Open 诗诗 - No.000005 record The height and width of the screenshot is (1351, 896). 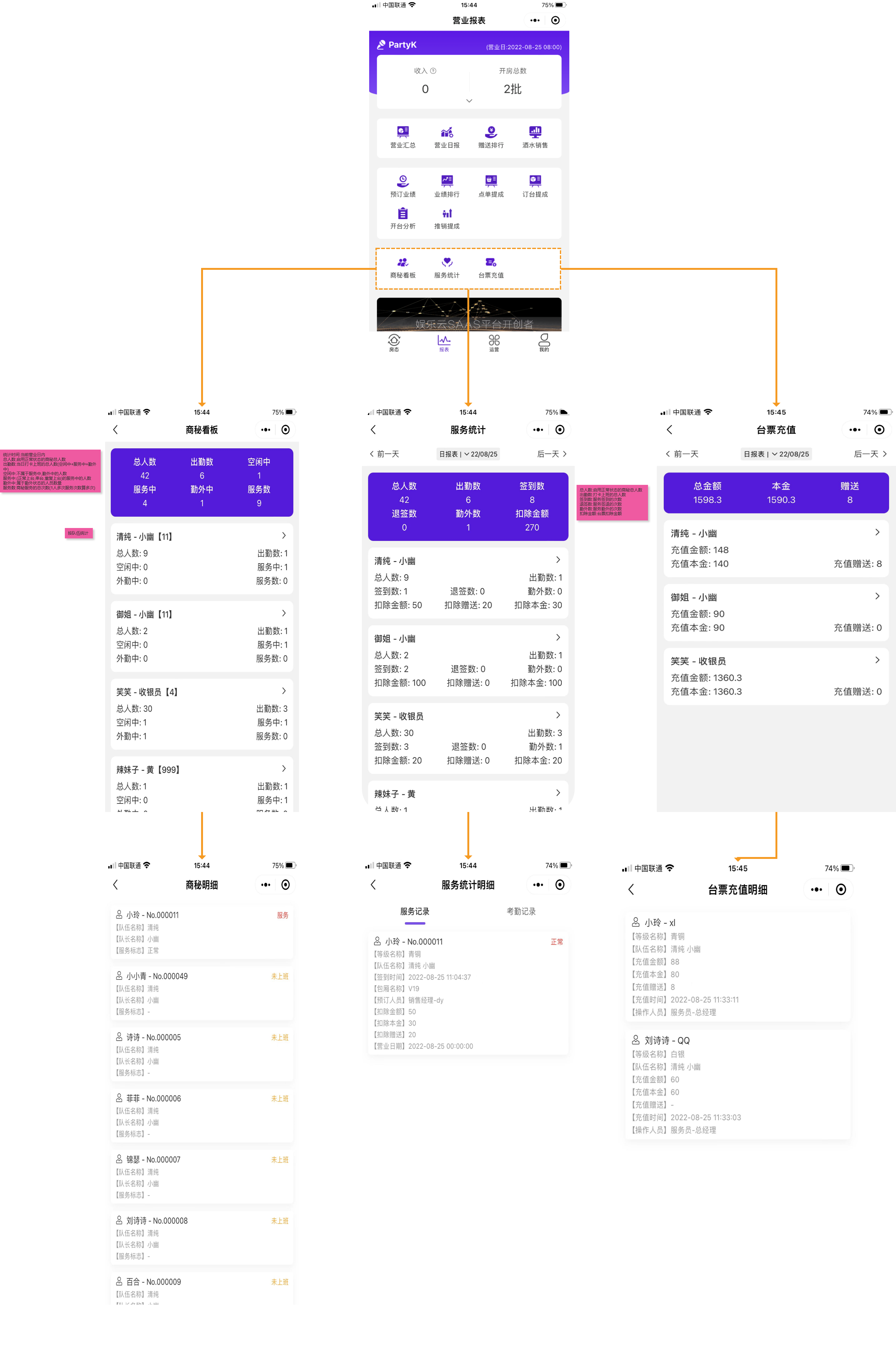point(202,1054)
